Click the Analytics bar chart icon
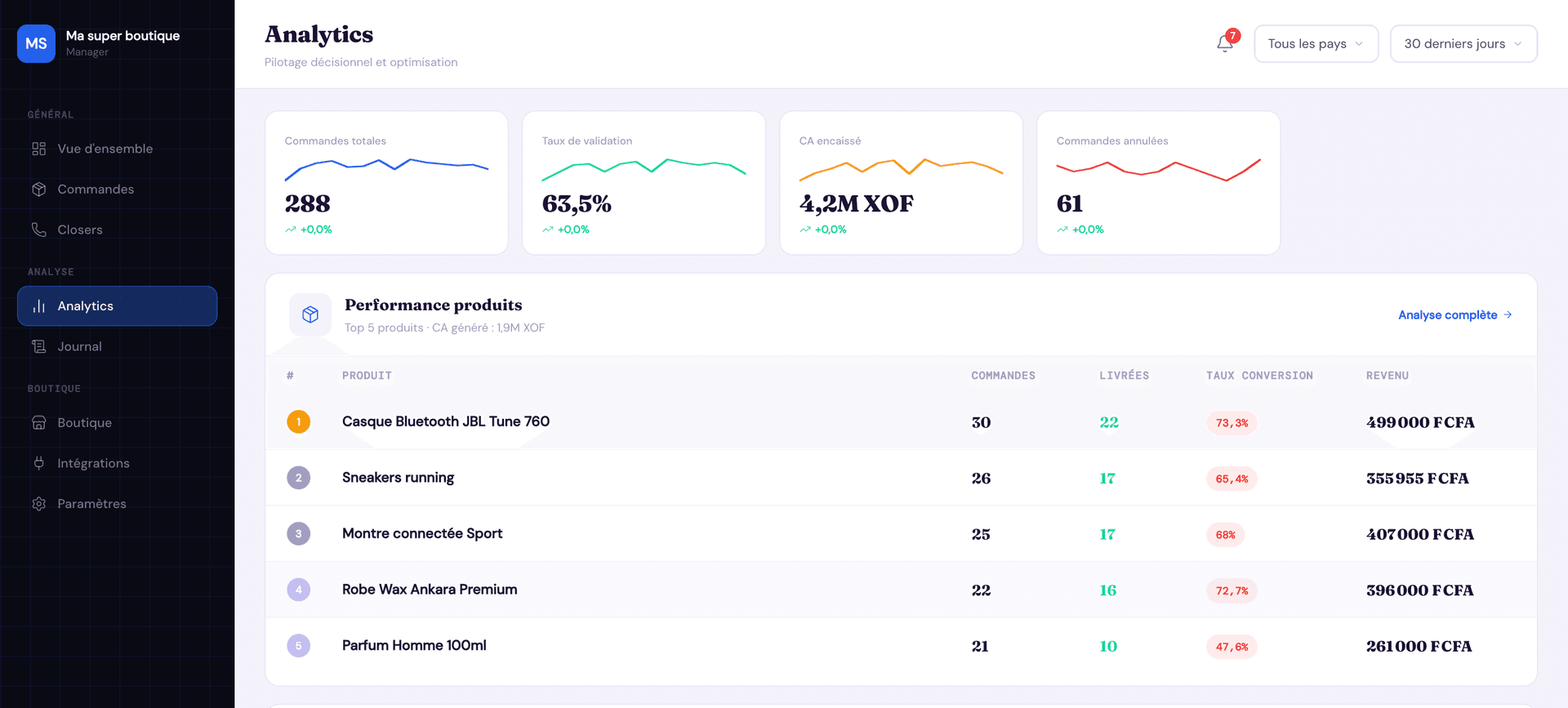The width and height of the screenshot is (1568, 708). pos(39,306)
